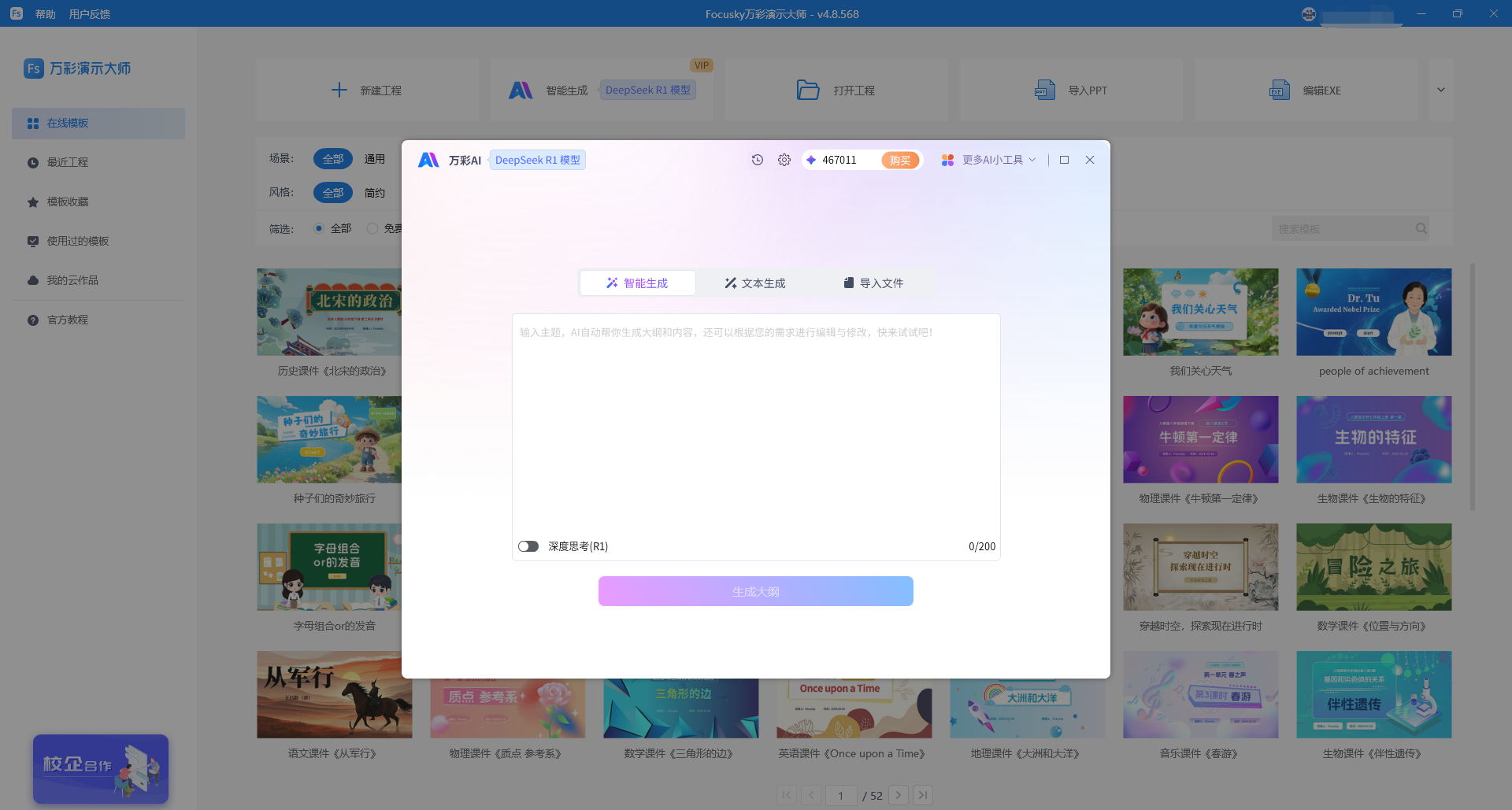Click the 购买 credits button
Image resolution: width=1512 pixels, height=810 pixels.
pos(900,160)
